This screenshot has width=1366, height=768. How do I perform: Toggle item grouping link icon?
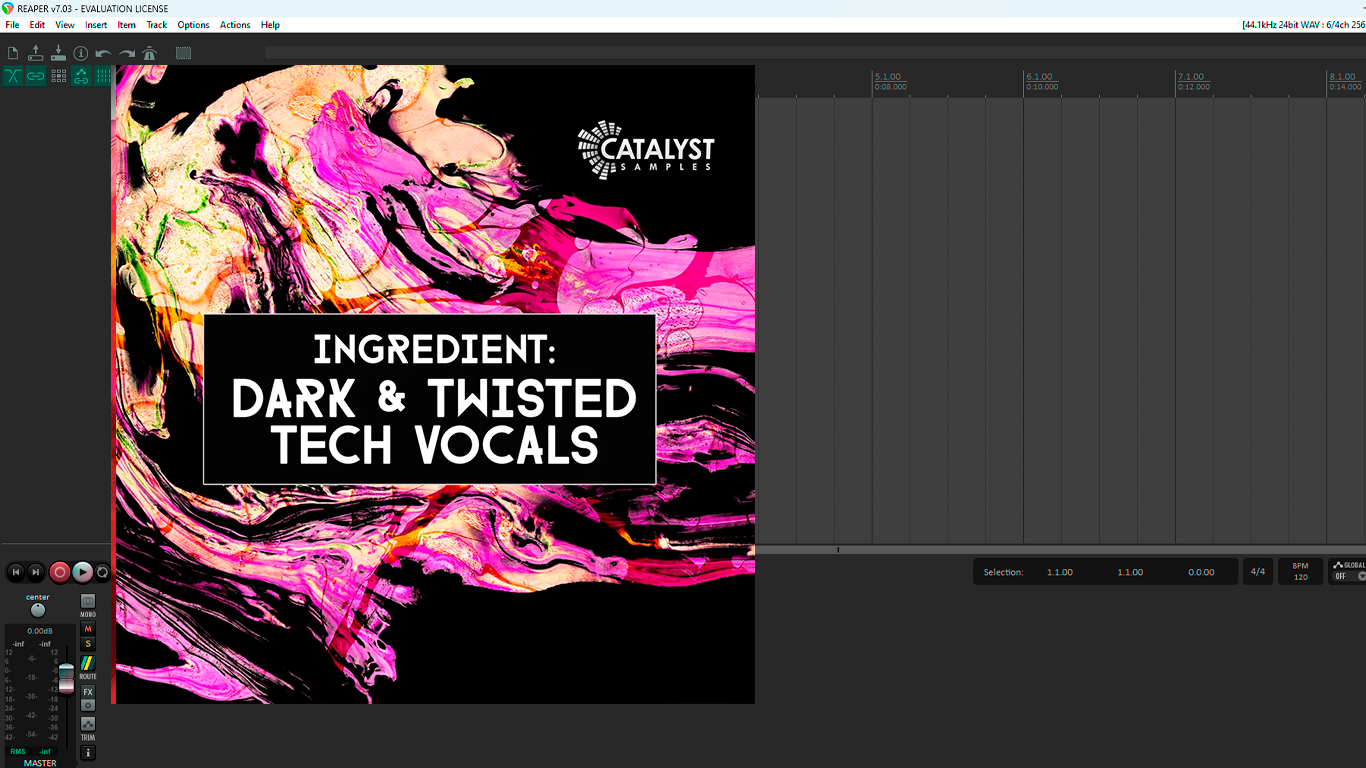pyautogui.click(x=36, y=76)
